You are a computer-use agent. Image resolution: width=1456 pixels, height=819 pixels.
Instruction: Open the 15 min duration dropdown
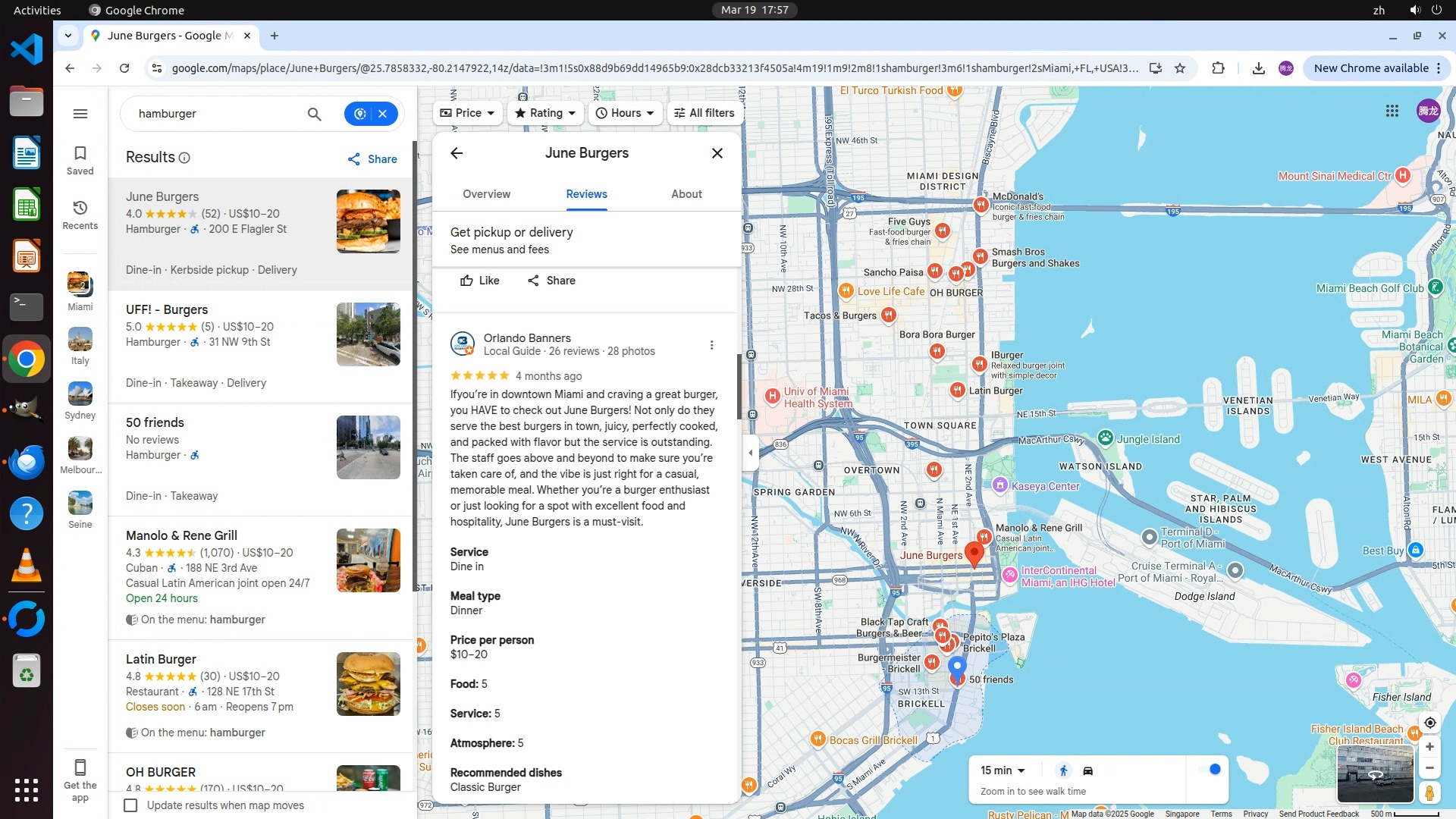[1003, 770]
